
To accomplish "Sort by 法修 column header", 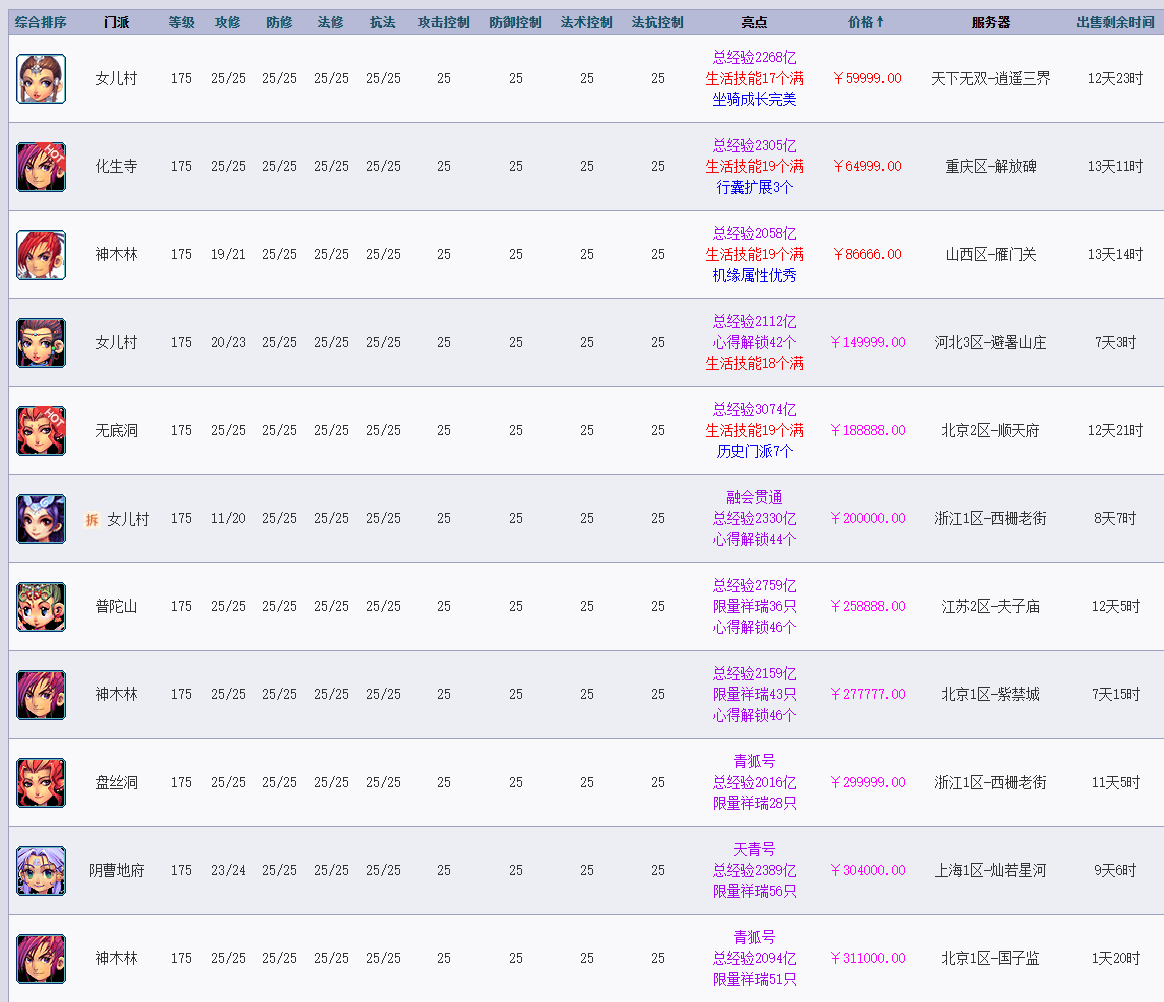I will 331,22.
